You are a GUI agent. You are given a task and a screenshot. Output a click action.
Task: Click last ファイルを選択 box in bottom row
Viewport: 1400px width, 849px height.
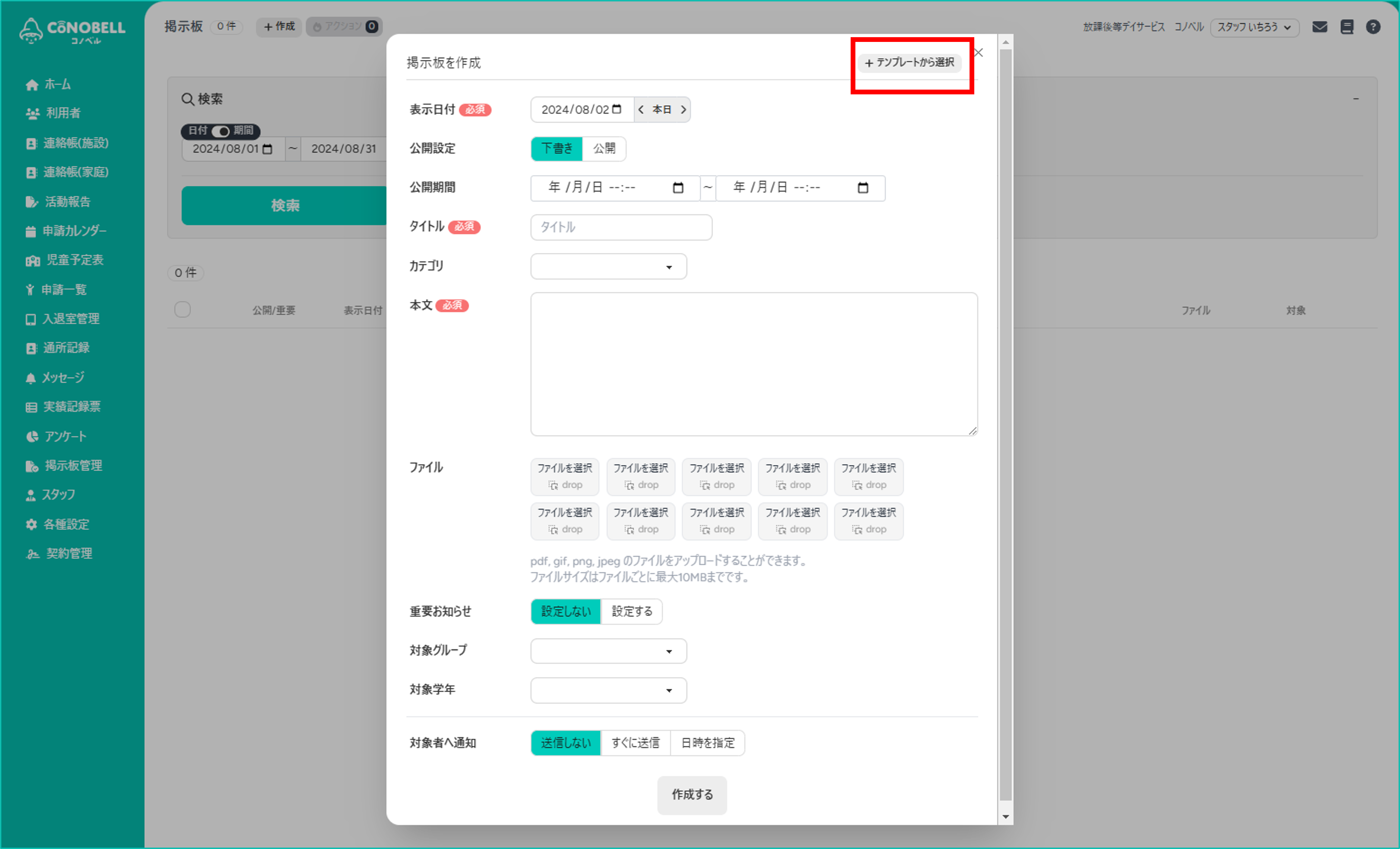868,521
